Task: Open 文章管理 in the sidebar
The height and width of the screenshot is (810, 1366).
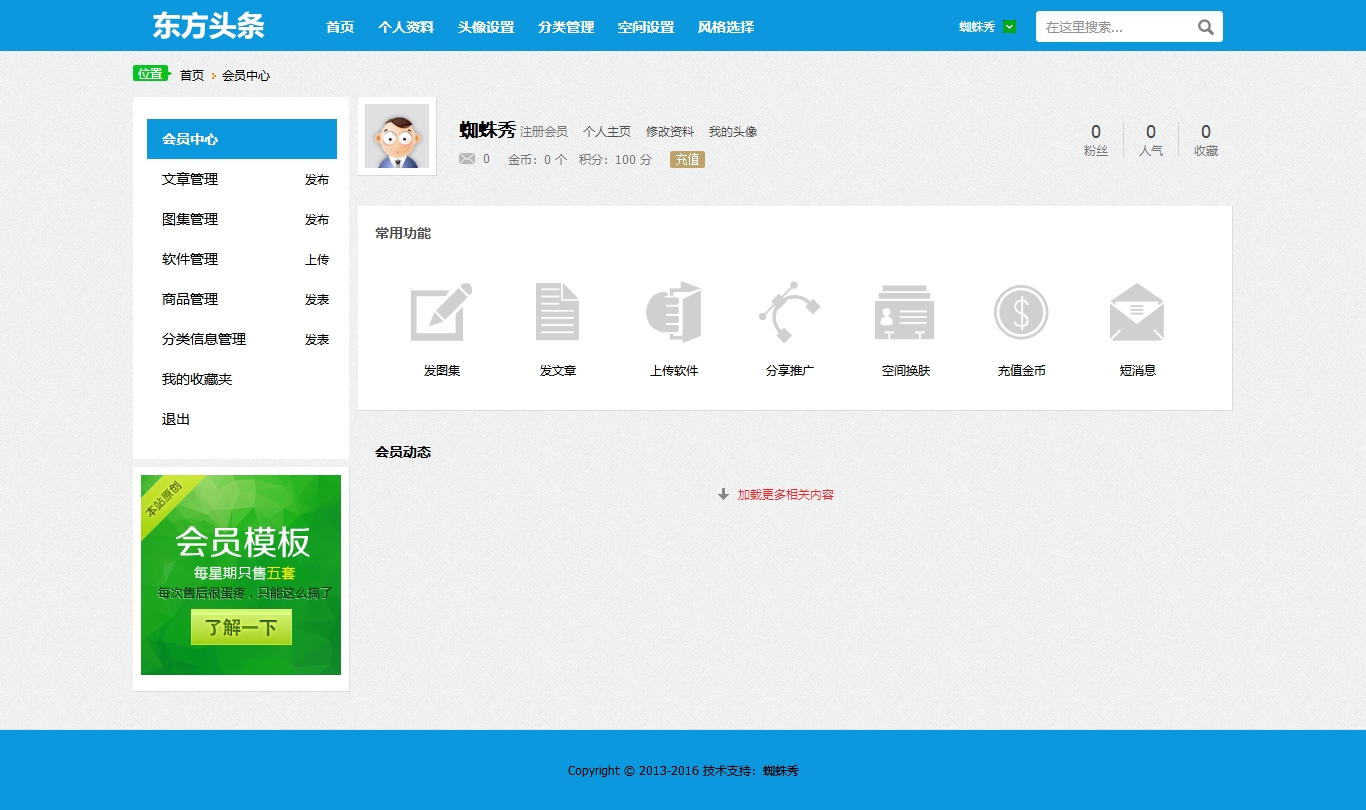Action: [190, 179]
